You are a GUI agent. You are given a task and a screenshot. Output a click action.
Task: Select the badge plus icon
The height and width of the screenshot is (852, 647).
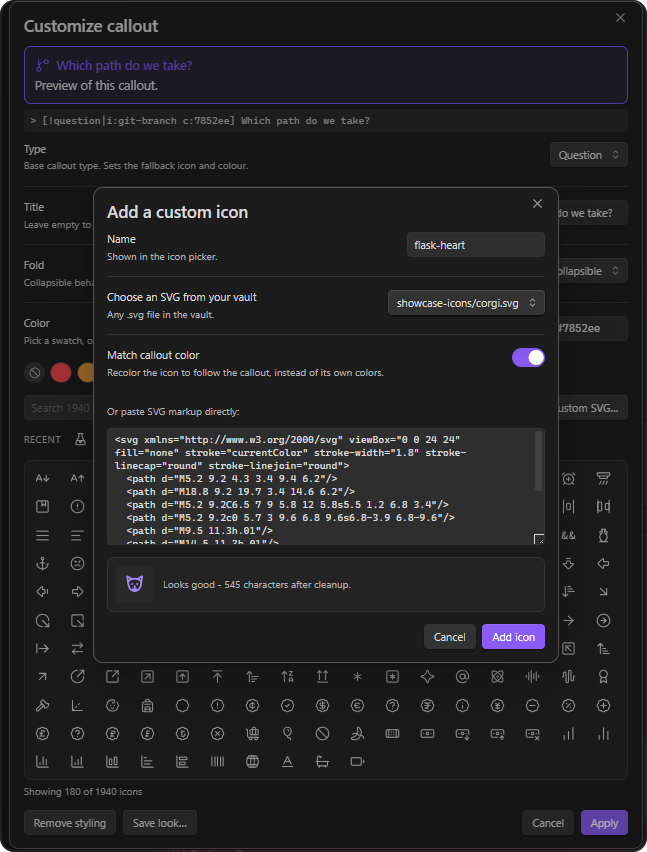click(603, 705)
